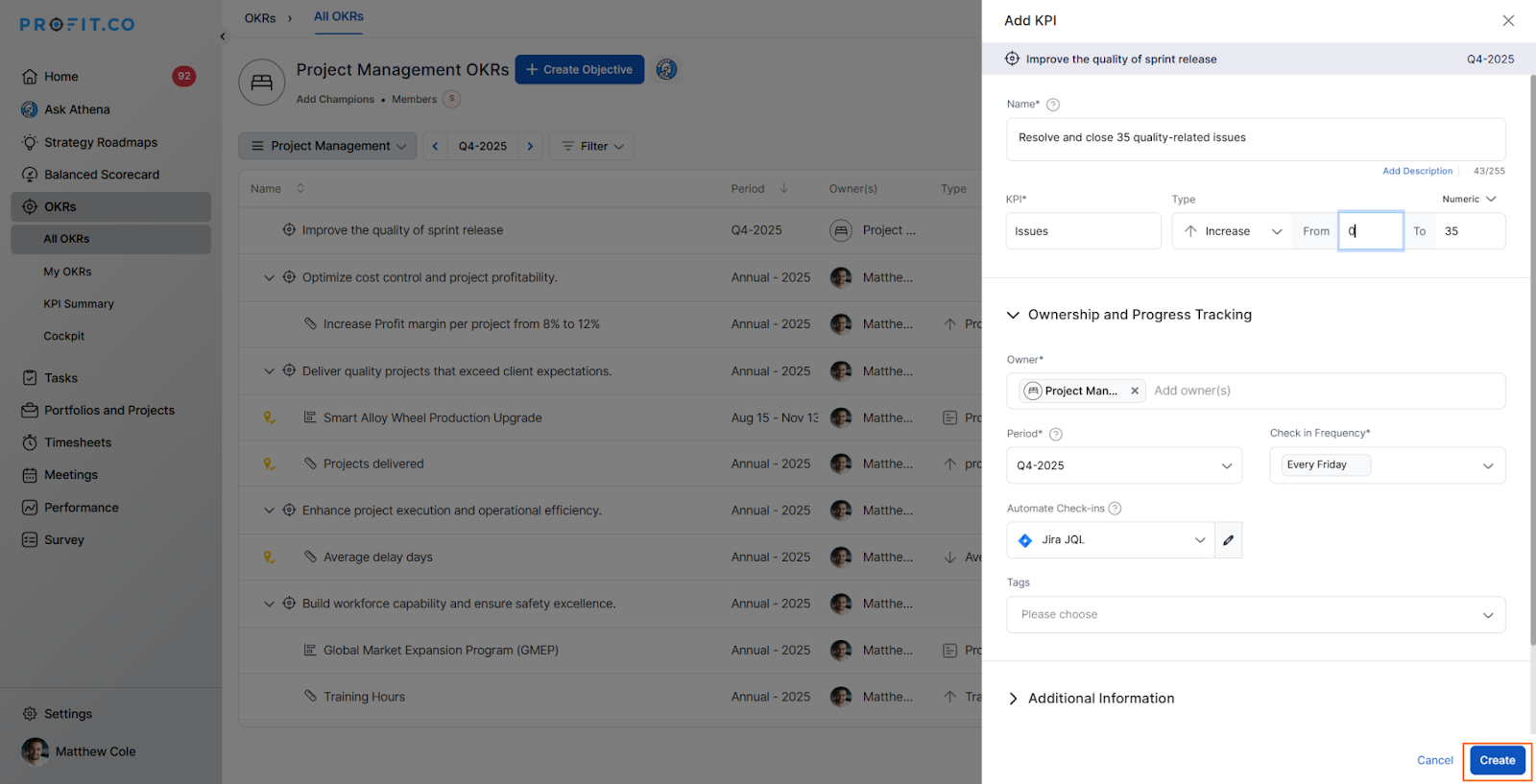Collapse the sidebar with the arrow
1536x784 pixels.
coord(223,36)
